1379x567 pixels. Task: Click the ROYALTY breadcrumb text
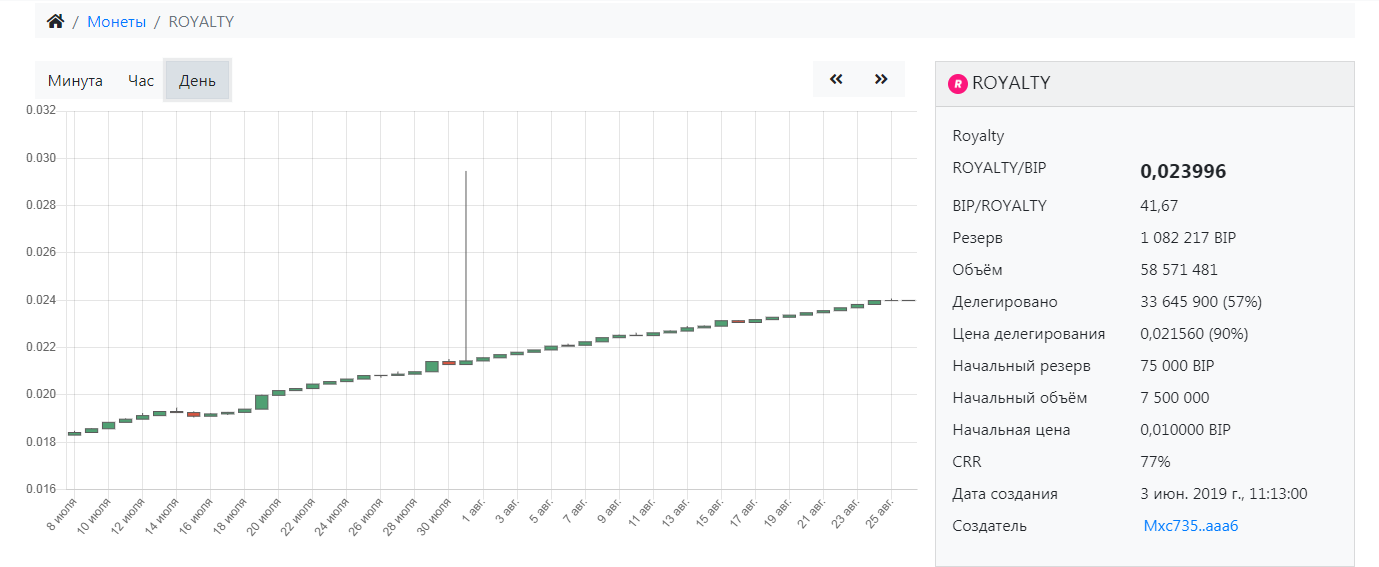(201, 21)
